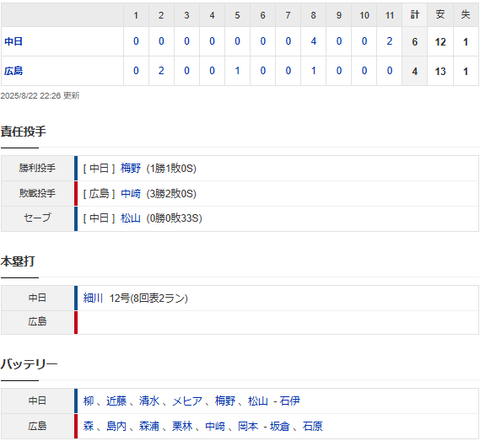Open home run hitter 細川's link
480x441 pixels.
[x=93, y=298]
